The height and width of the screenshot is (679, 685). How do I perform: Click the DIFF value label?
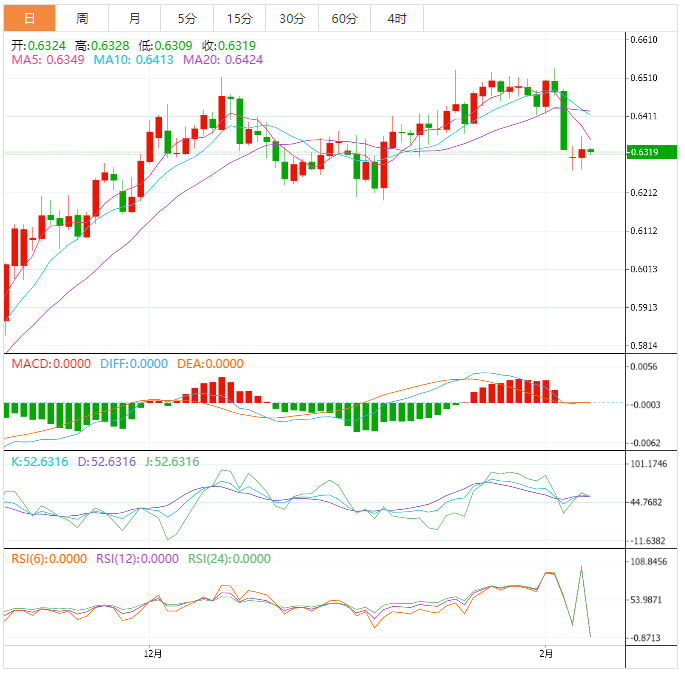pyautogui.click(x=134, y=364)
